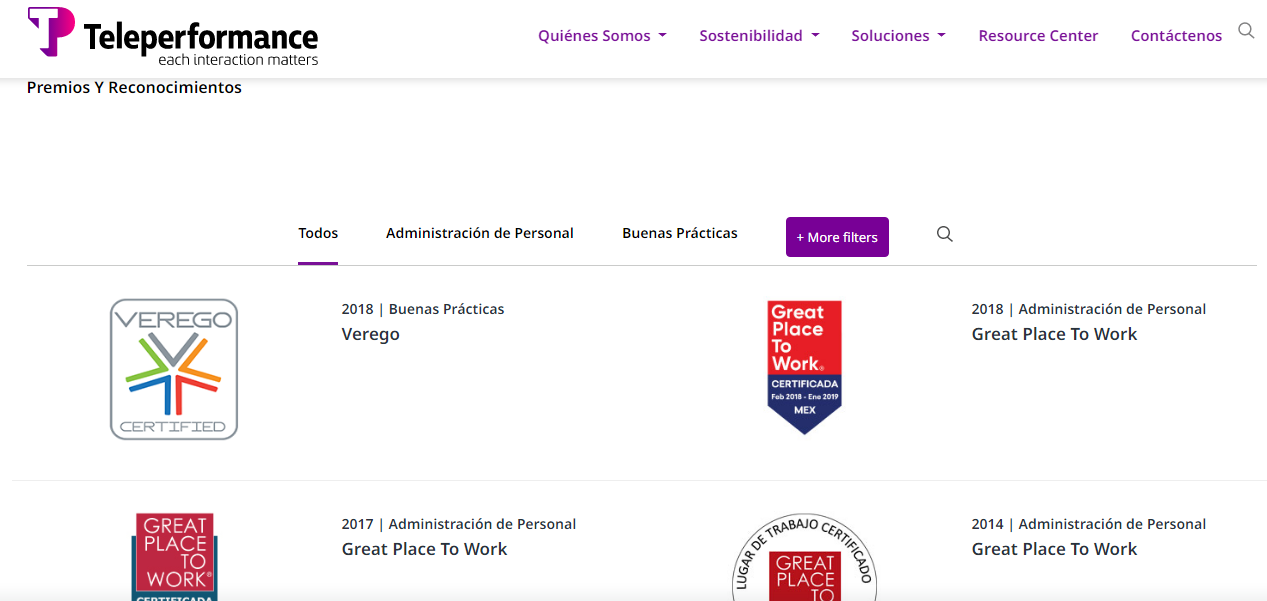Switch to Buenas Prácticas tab
Image resolution: width=1267 pixels, height=601 pixels.
[680, 233]
